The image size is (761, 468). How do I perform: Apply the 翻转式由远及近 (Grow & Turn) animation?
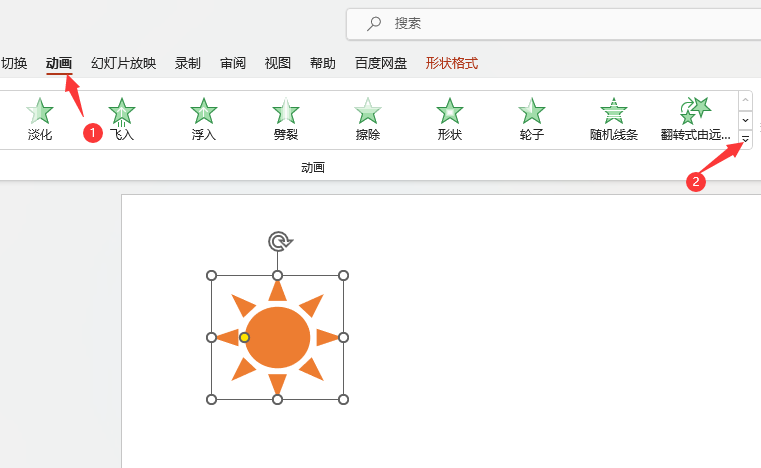tap(696, 119)
